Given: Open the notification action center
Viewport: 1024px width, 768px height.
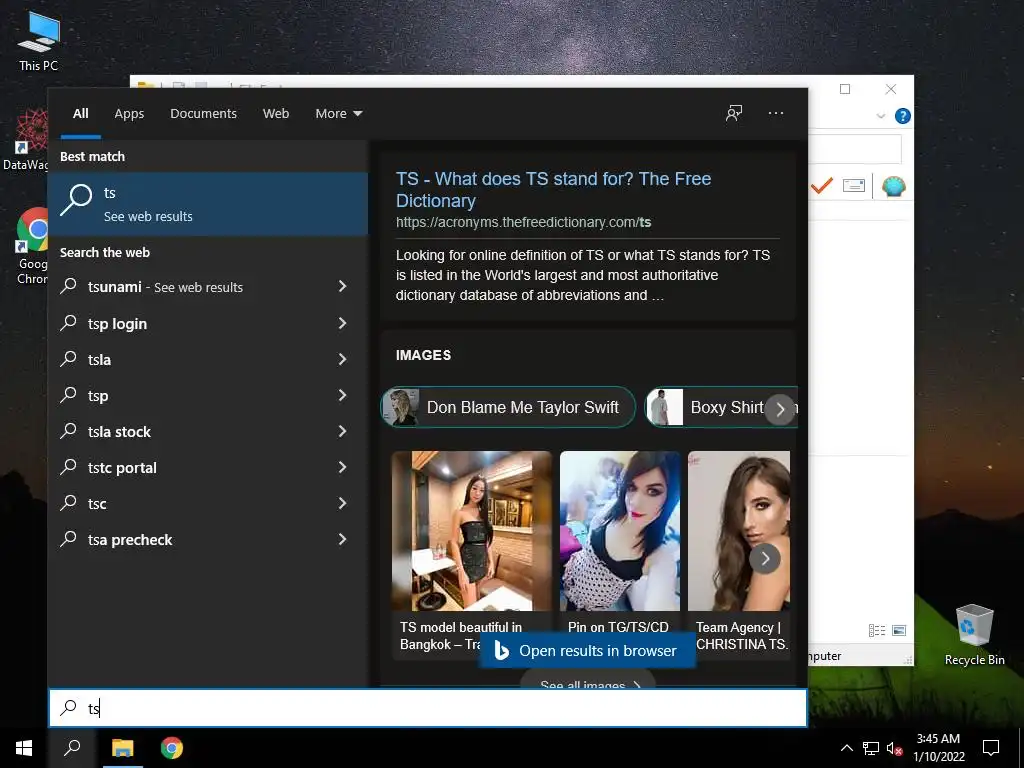Looking at the screenshot, I should tap(991, 748).
